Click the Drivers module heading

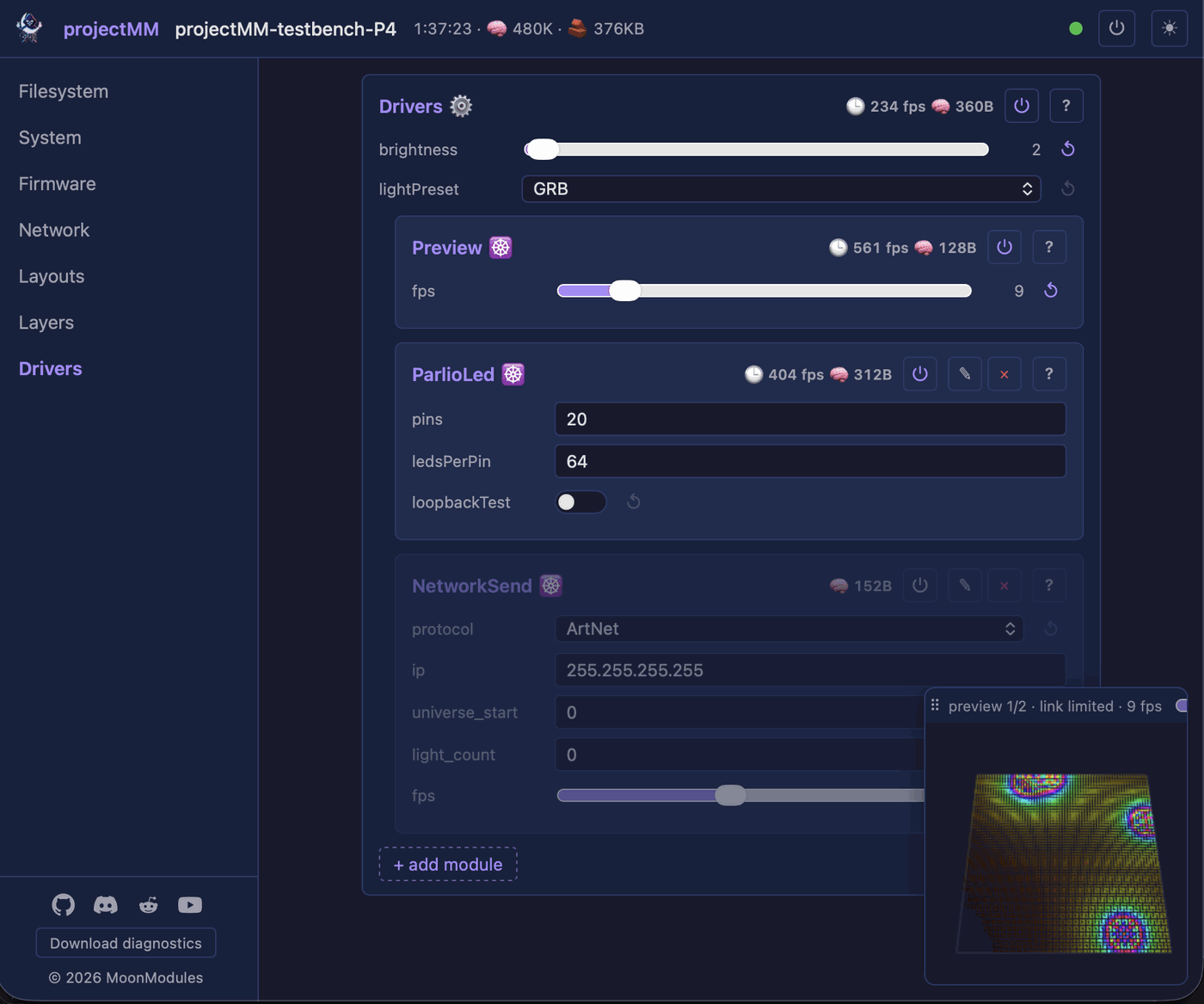(x=410, y=106)
